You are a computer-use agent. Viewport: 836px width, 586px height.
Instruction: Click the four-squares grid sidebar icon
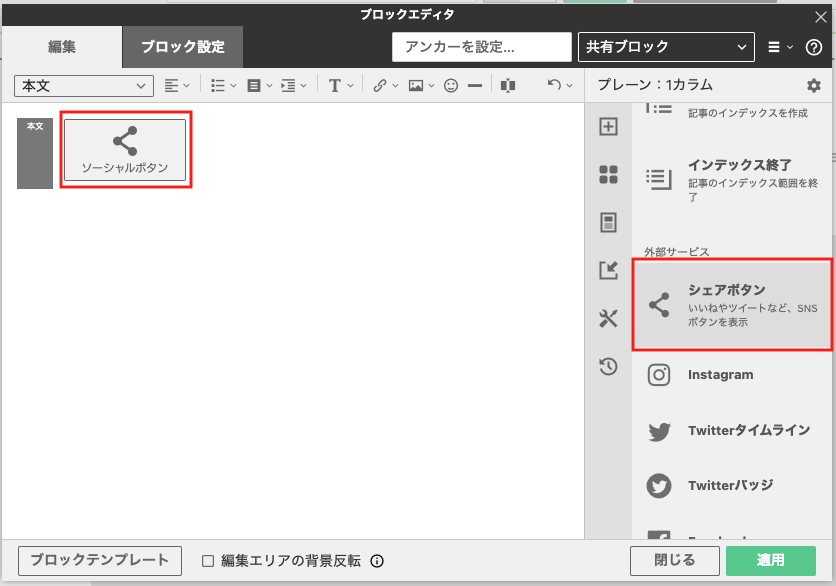point(608,174)
